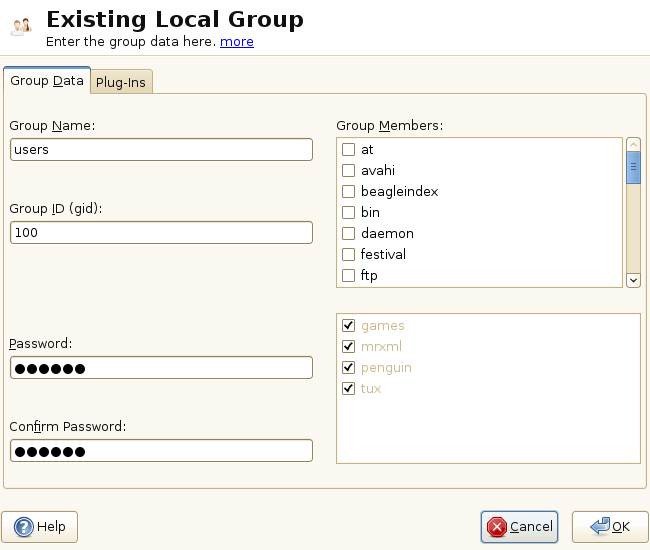Select the festival member checkbox
The height and width of the screenshot is (550, 650).
pos(349,255)
